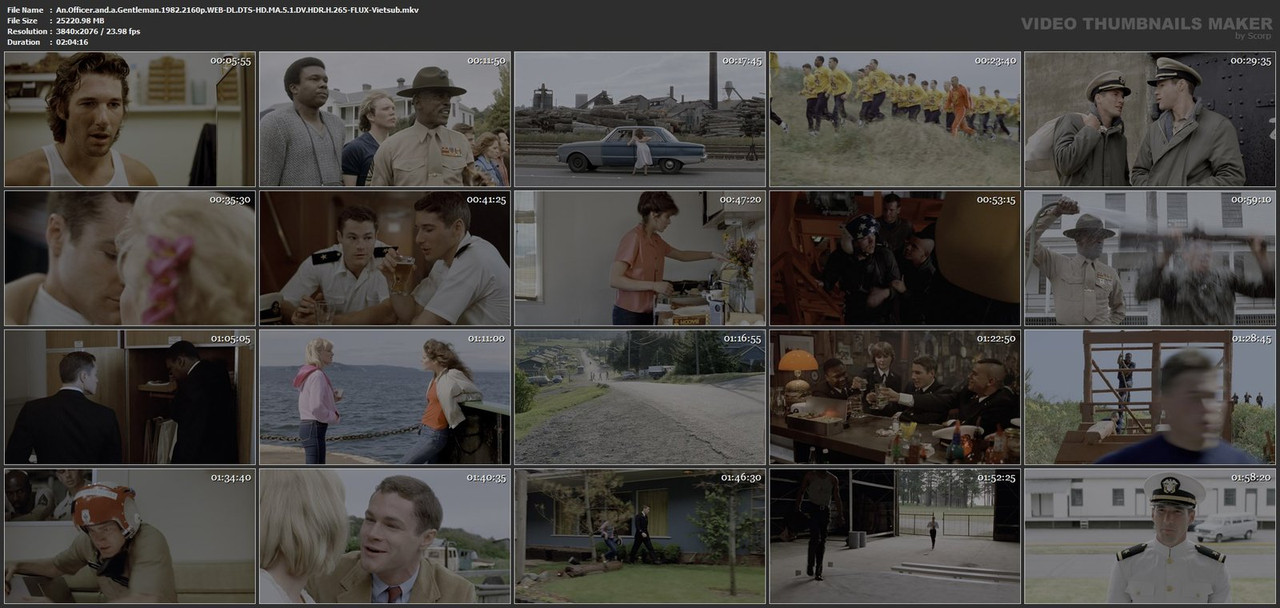Open the thumbnail at timestamp 01:05:05
This screenshot has height=608, width=1280.
click(x=130, y=397)
